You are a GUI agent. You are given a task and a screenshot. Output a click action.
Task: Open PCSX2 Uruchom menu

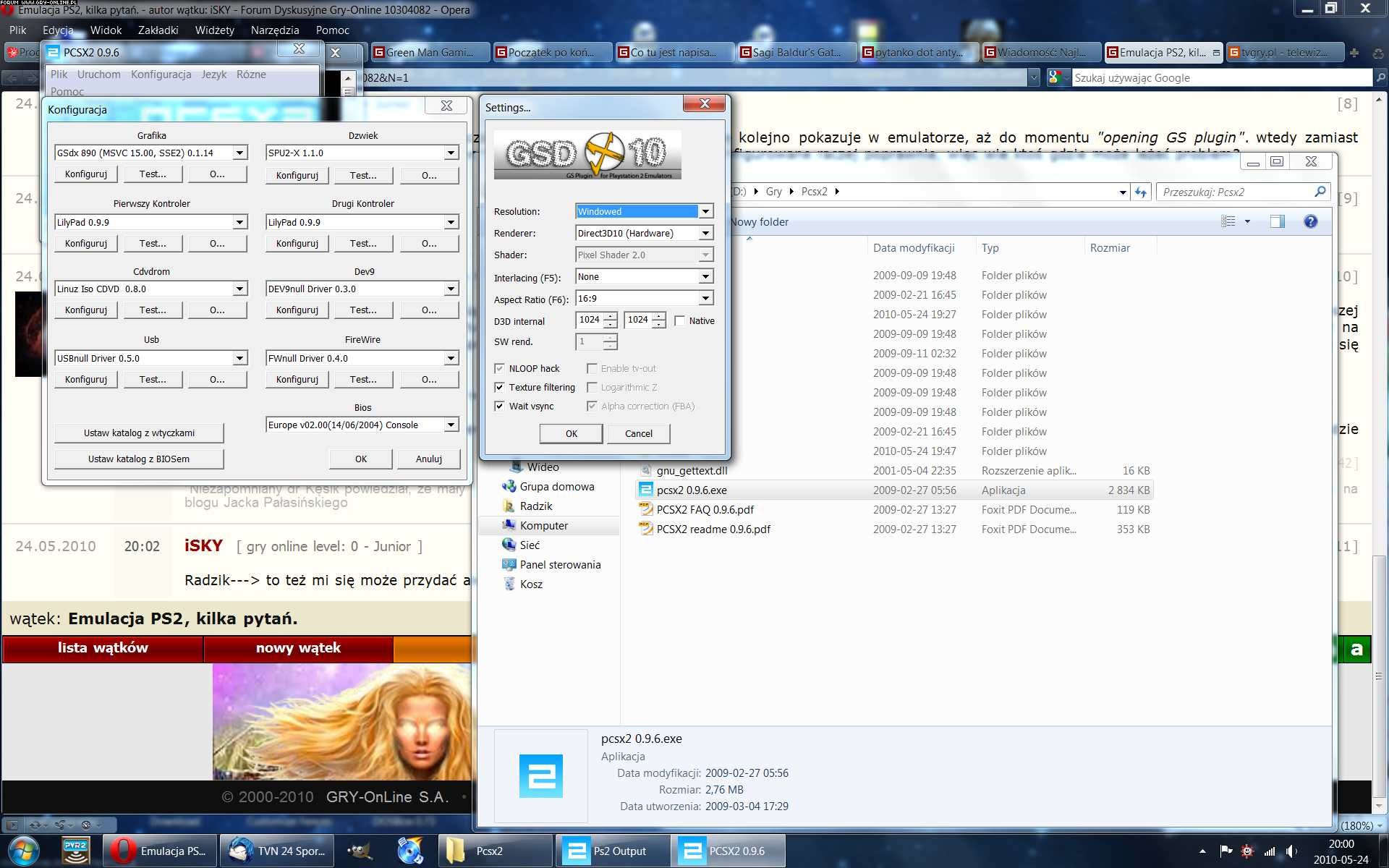click(99, 74)
